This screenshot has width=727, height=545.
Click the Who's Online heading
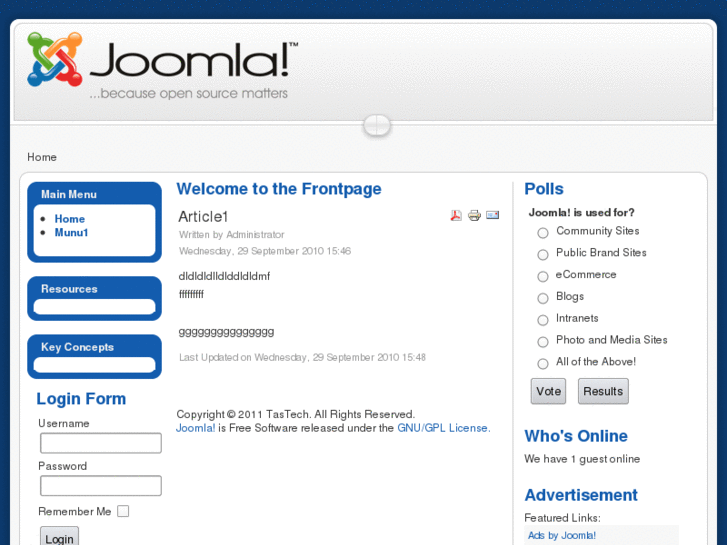(x=576, y=436)
